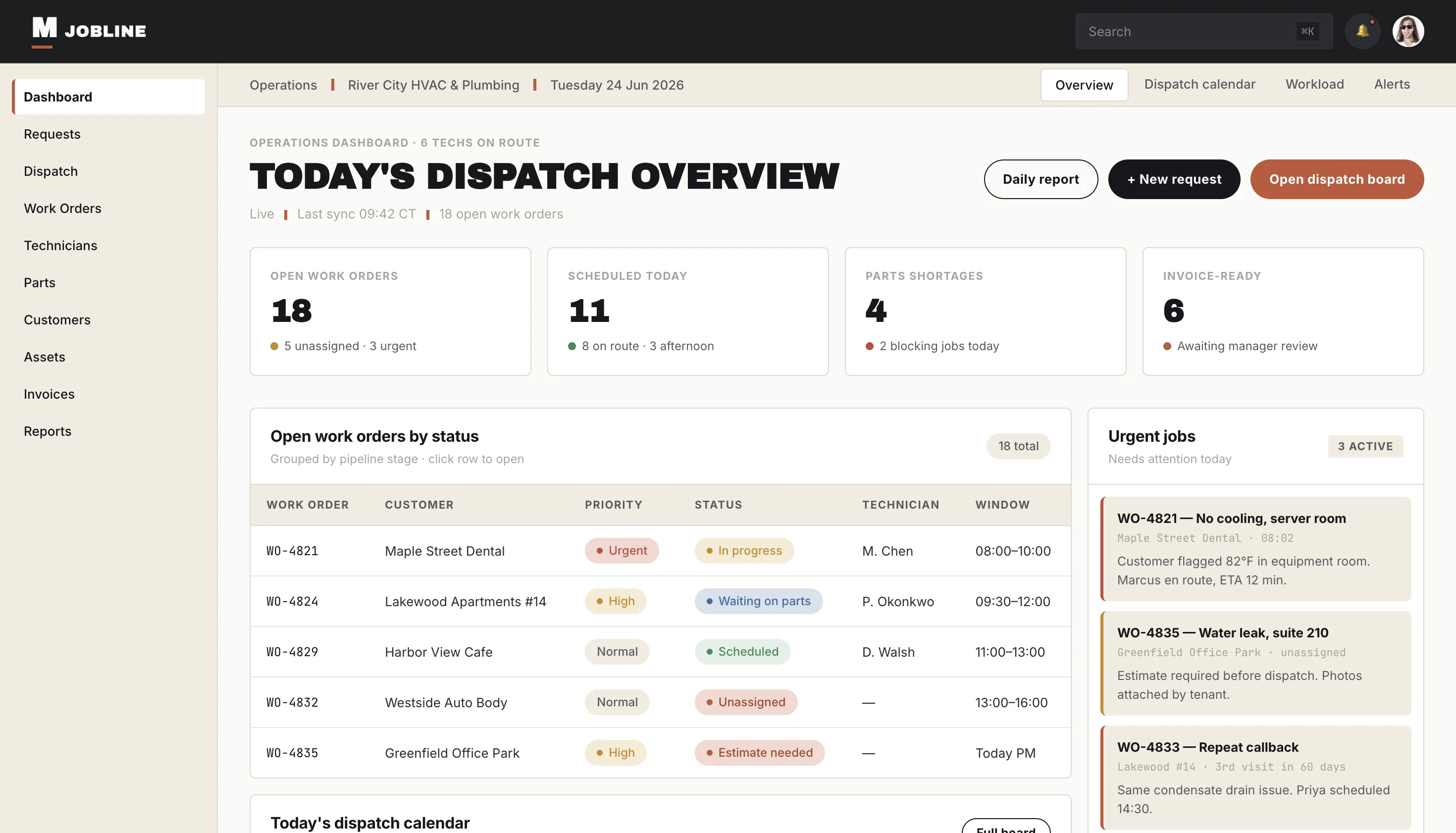Open the Technicians page

[108, 246]
